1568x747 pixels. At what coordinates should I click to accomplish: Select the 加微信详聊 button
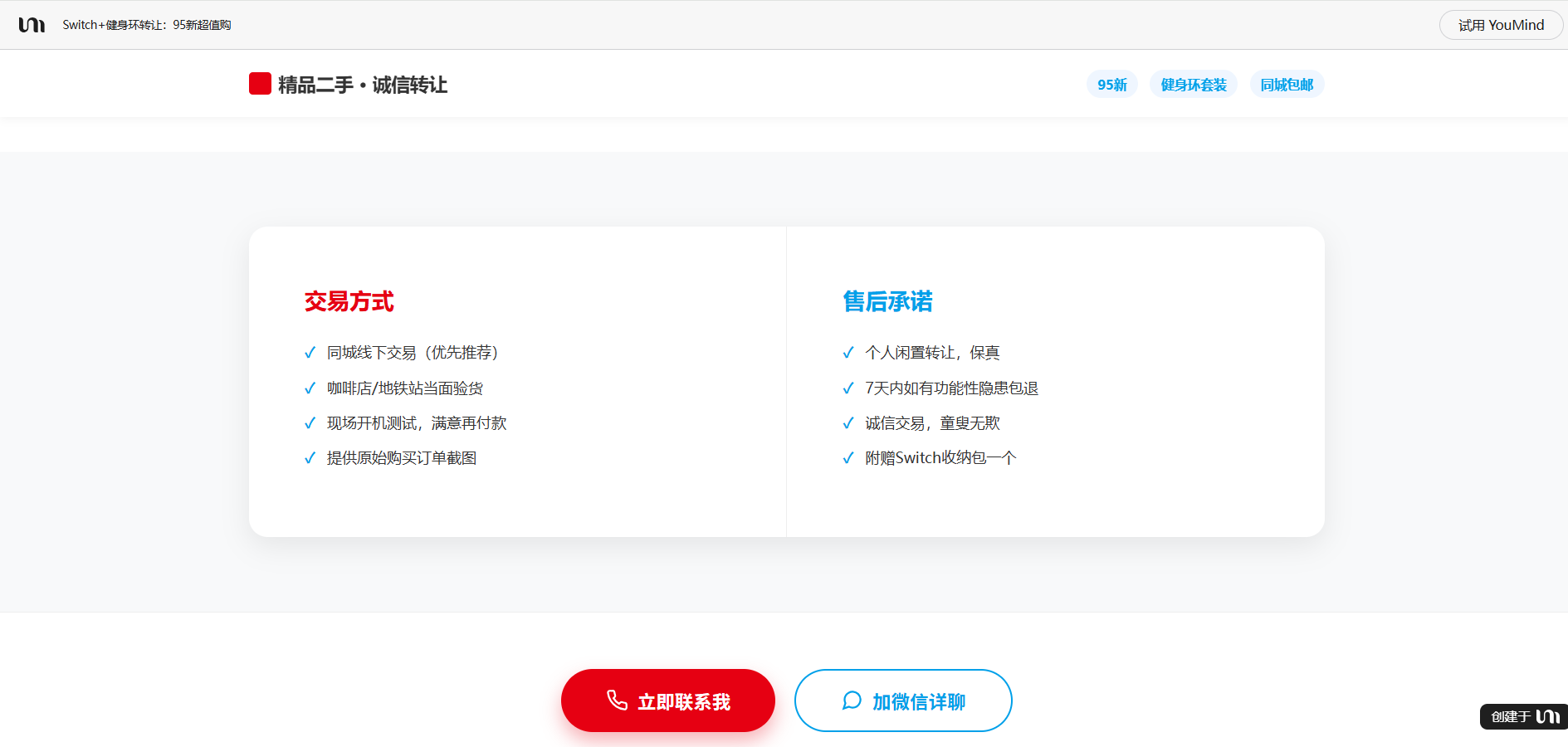tap(903, 701)
